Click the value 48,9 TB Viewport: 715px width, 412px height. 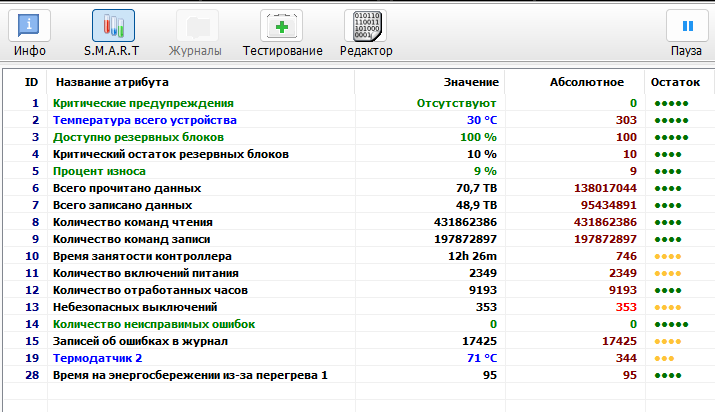click(x=476, y=205)
